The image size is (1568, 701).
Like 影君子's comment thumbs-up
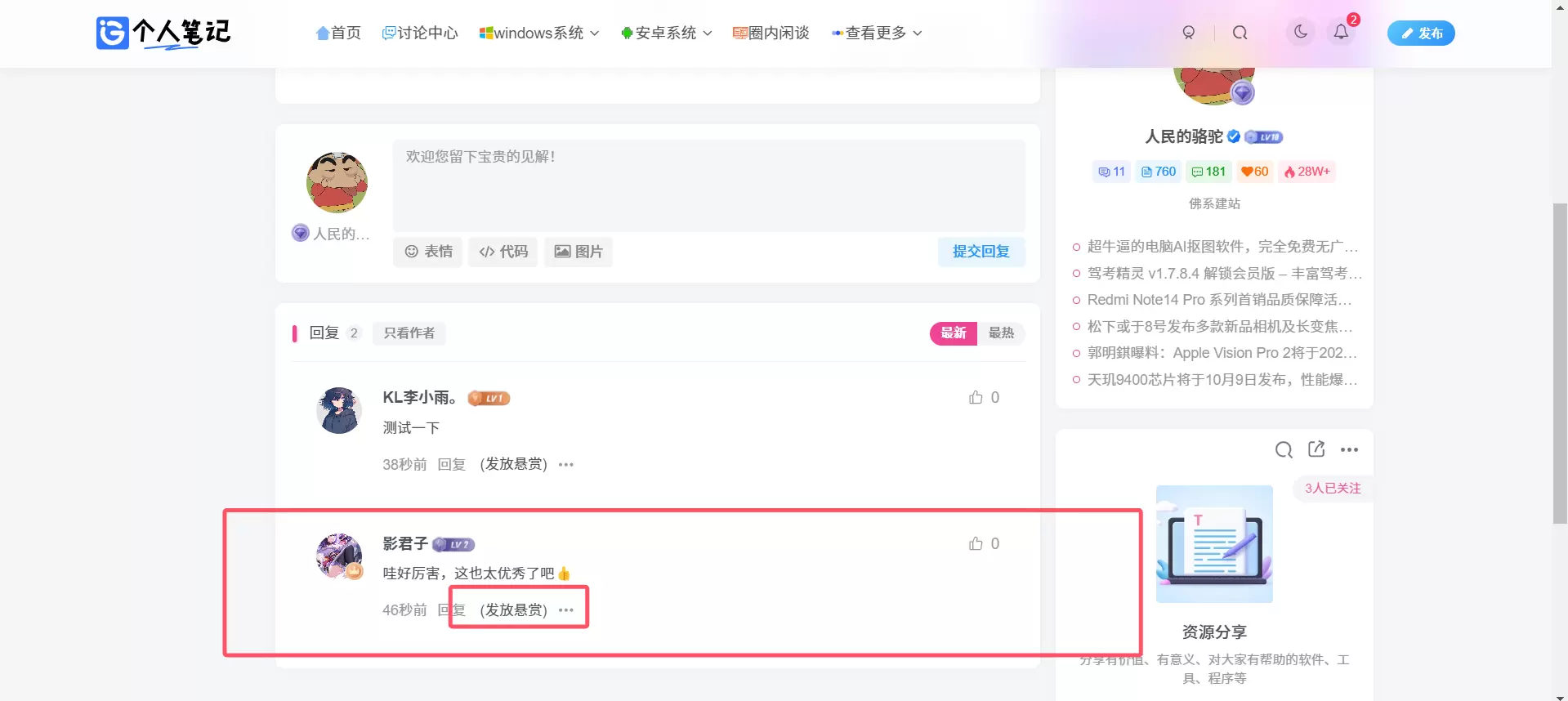(x=976, y=543)
